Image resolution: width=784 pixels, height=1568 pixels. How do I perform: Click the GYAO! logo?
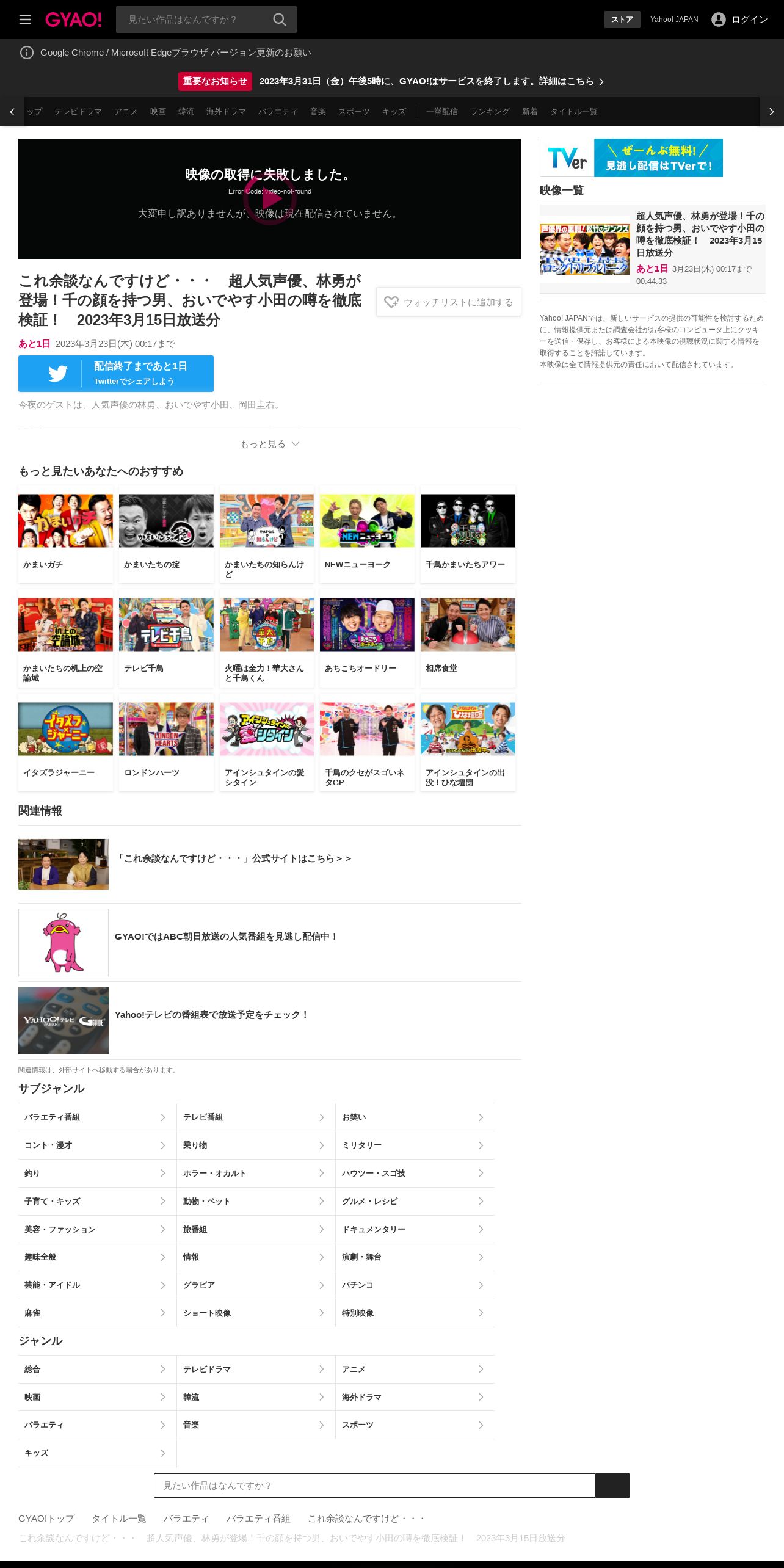pyautogui.click(x=73, y=20)
